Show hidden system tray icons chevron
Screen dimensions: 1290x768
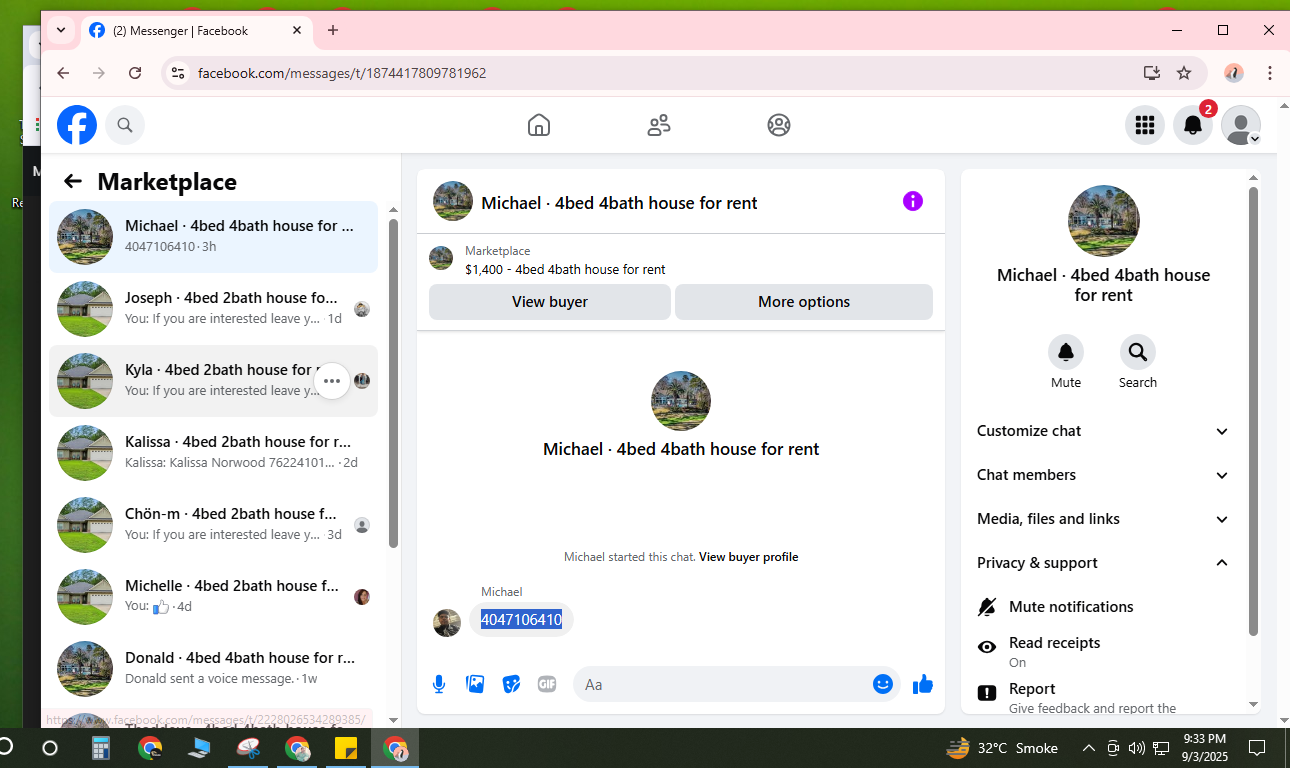[1089, 748]
